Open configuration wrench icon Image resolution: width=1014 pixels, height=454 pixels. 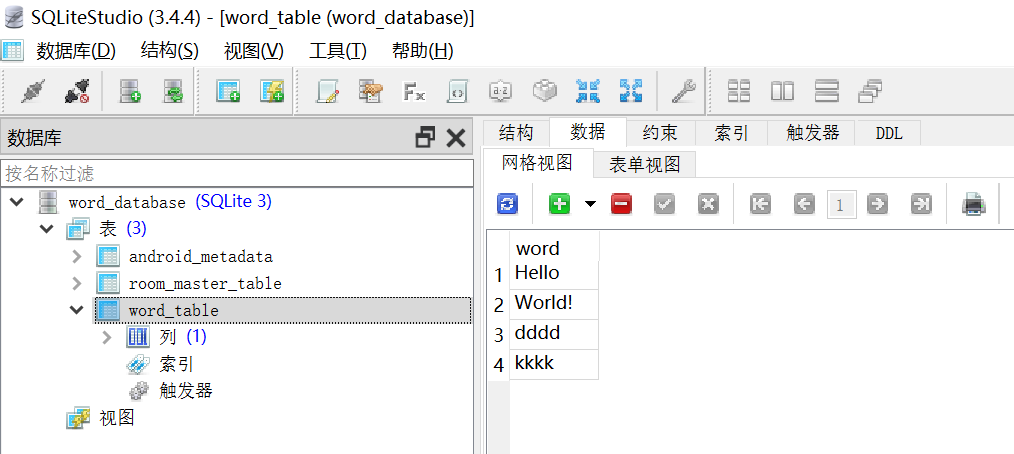point(683,92)
